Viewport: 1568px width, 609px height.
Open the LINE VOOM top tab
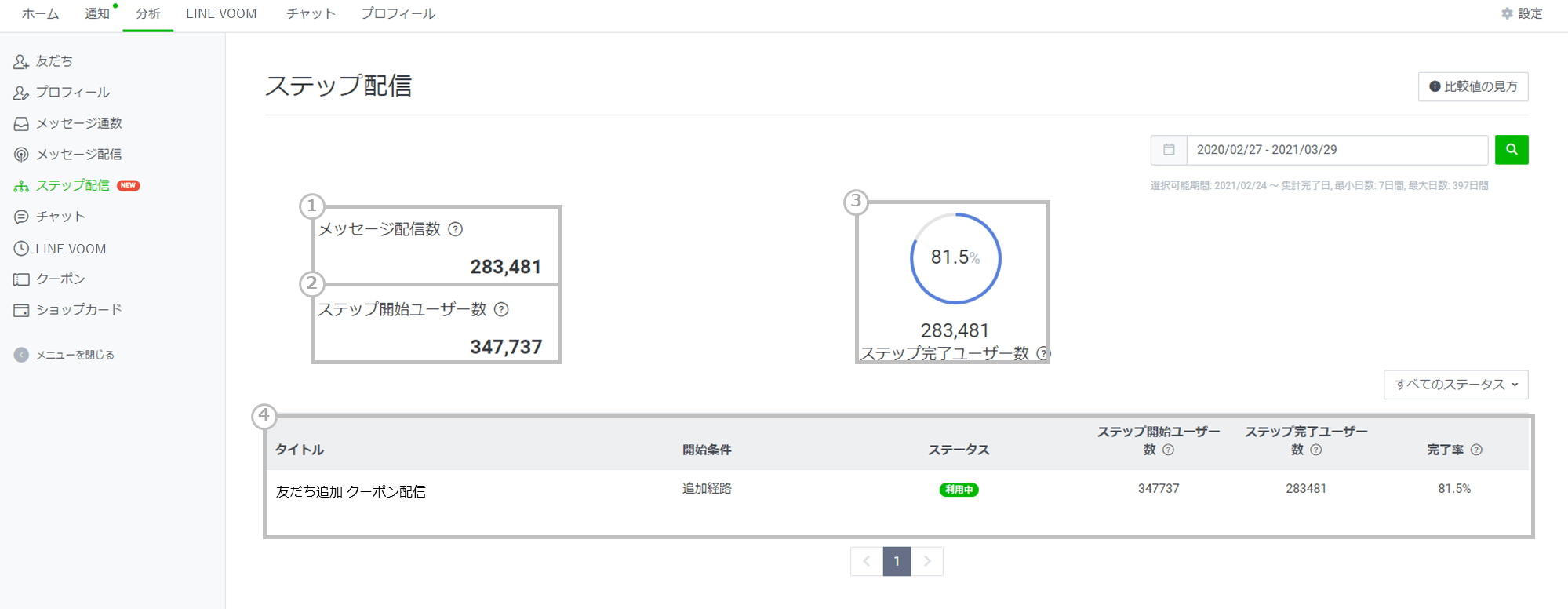[221, 13]
